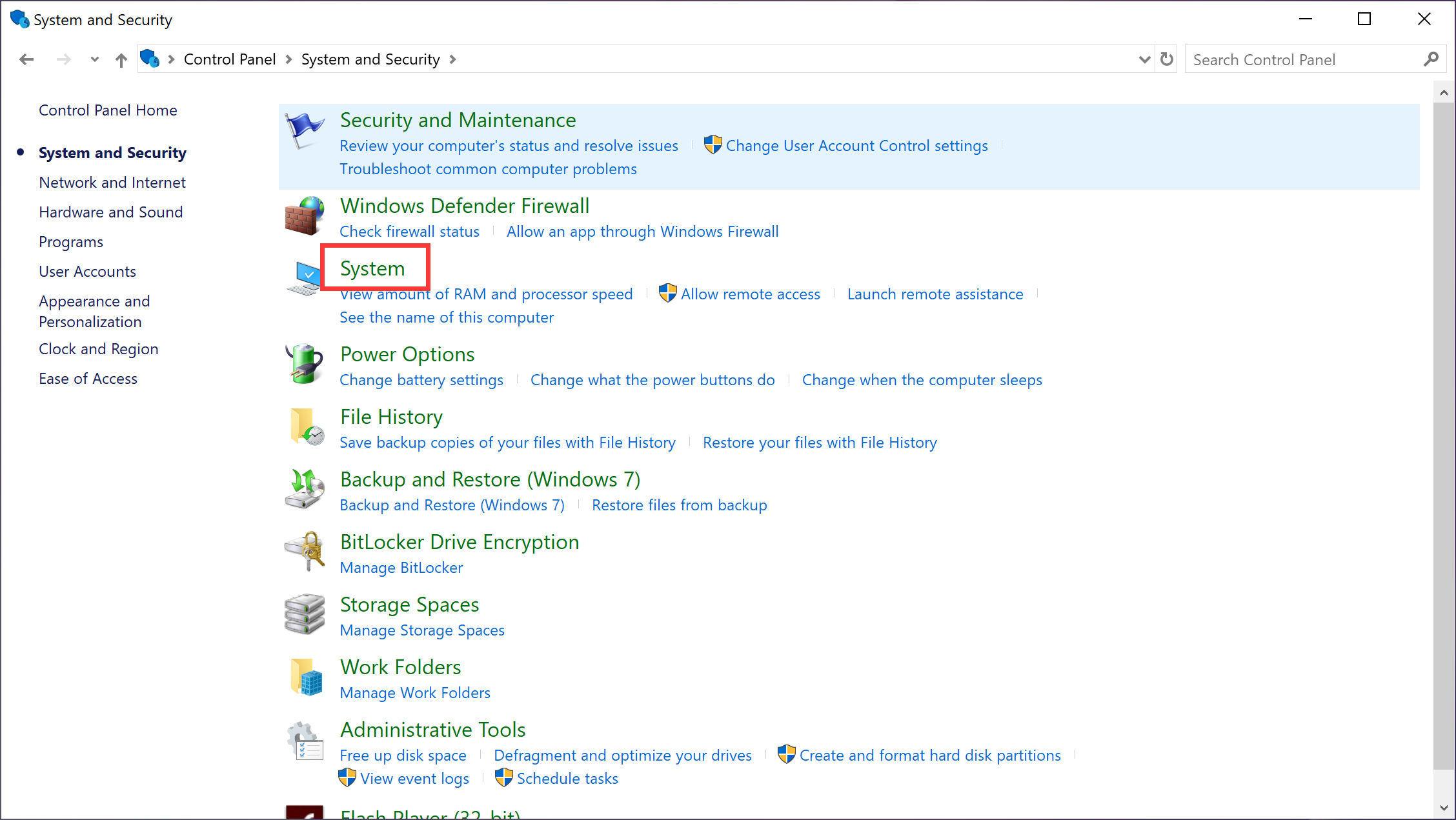Click the Power Options battery icon
This screenshot has width=1456, height=820.
tap(305, 364)
